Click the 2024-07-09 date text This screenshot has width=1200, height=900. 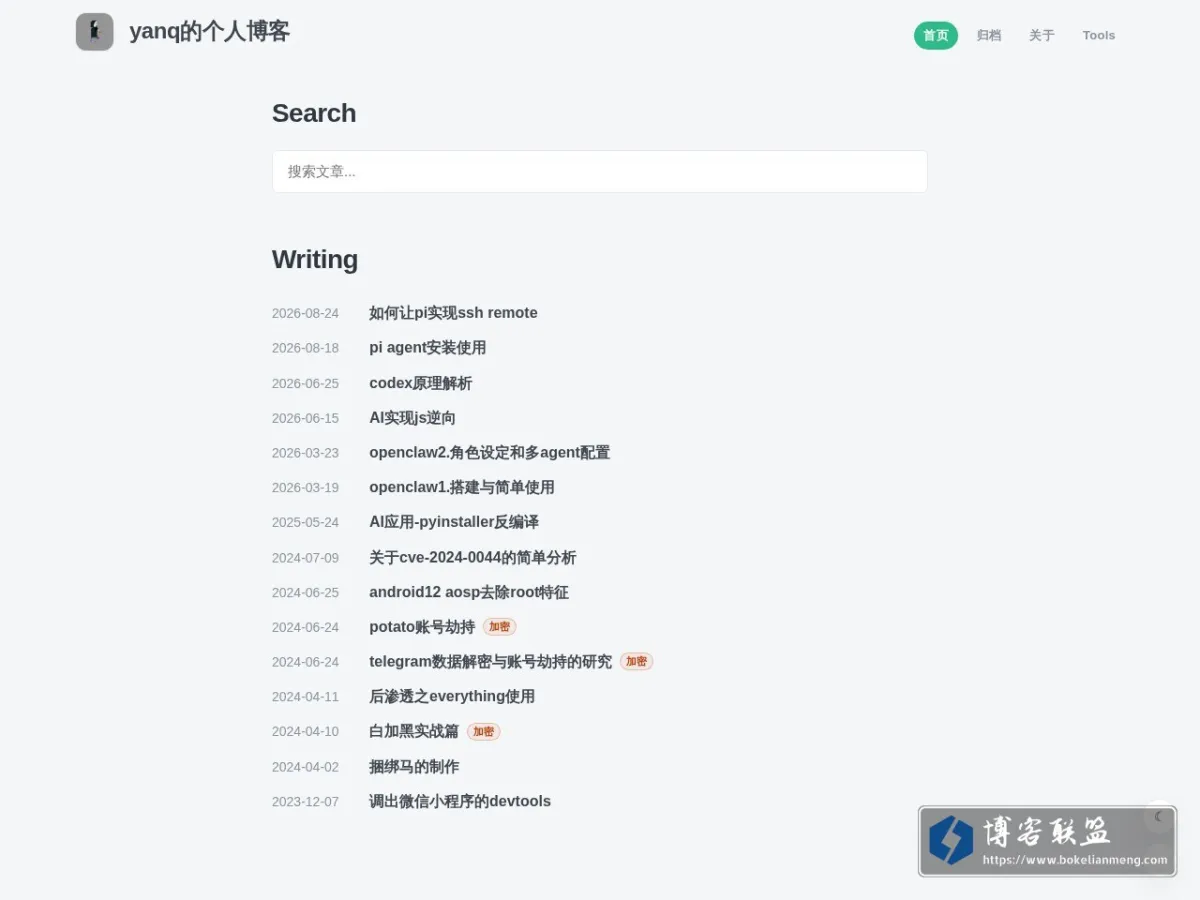(x=305, y=557)
